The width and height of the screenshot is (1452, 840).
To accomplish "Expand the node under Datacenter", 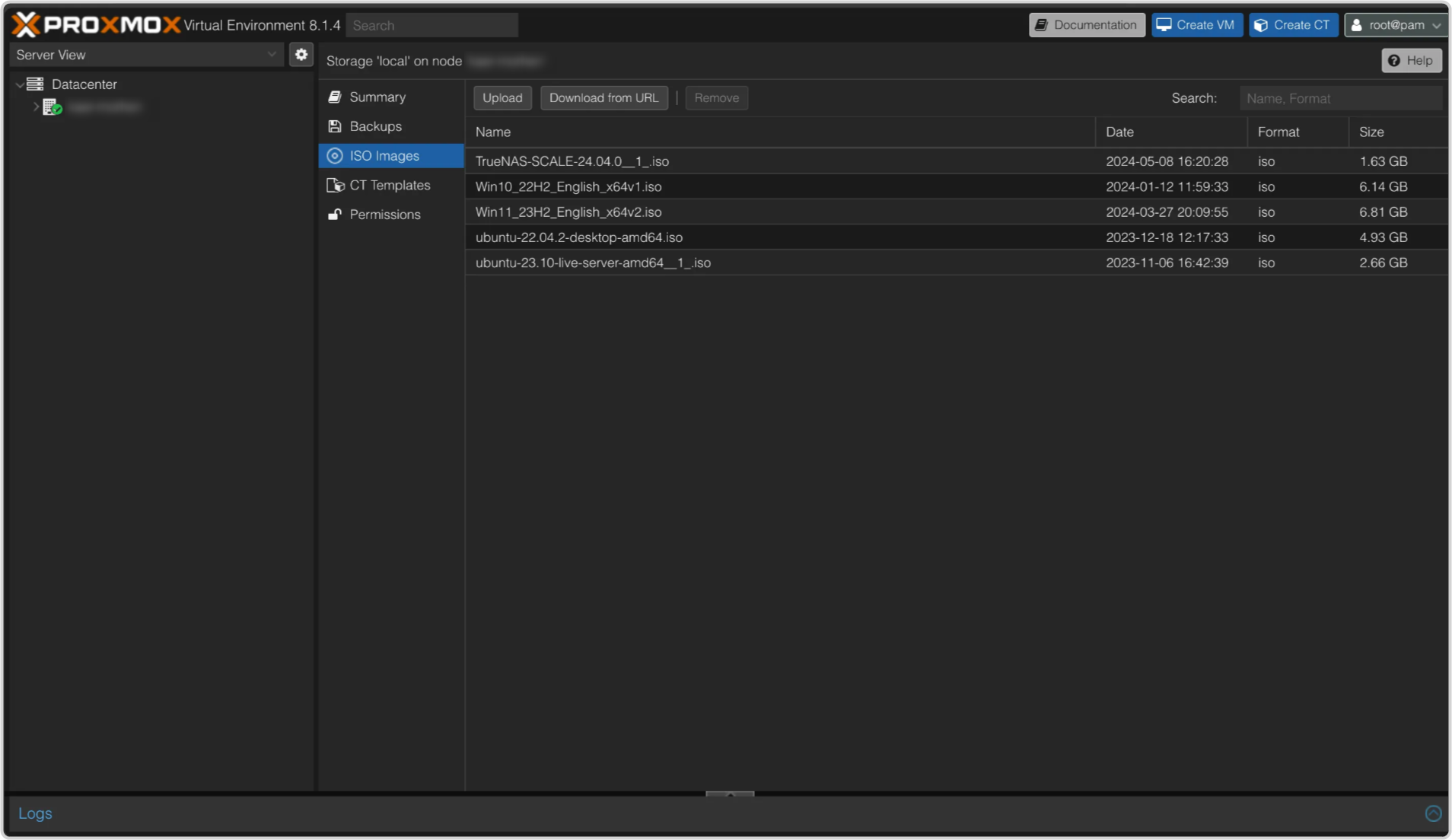I will click(x=36, y=107).
